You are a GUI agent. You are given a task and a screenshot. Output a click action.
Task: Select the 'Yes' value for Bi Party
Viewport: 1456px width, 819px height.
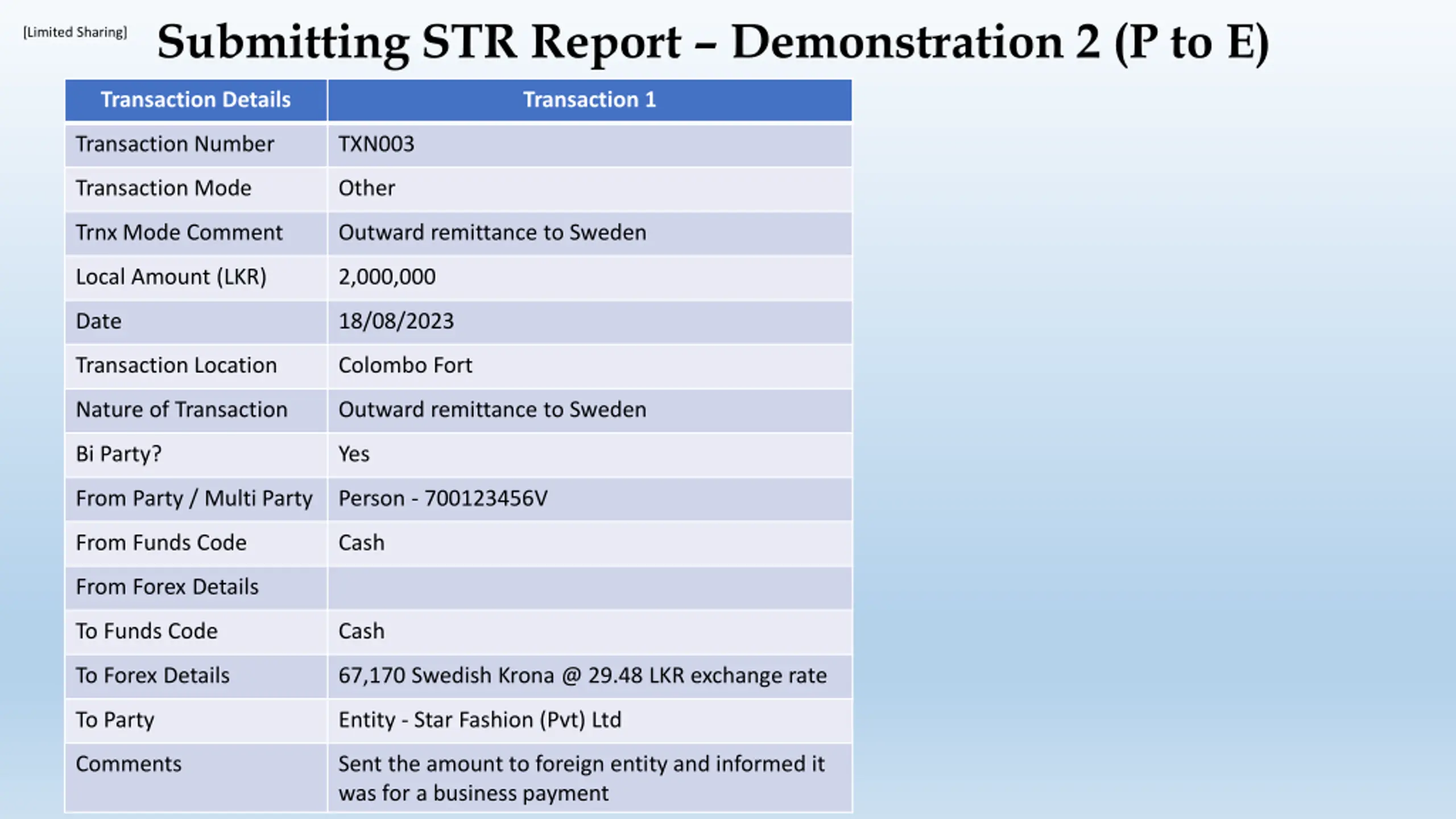click(354, 454)
